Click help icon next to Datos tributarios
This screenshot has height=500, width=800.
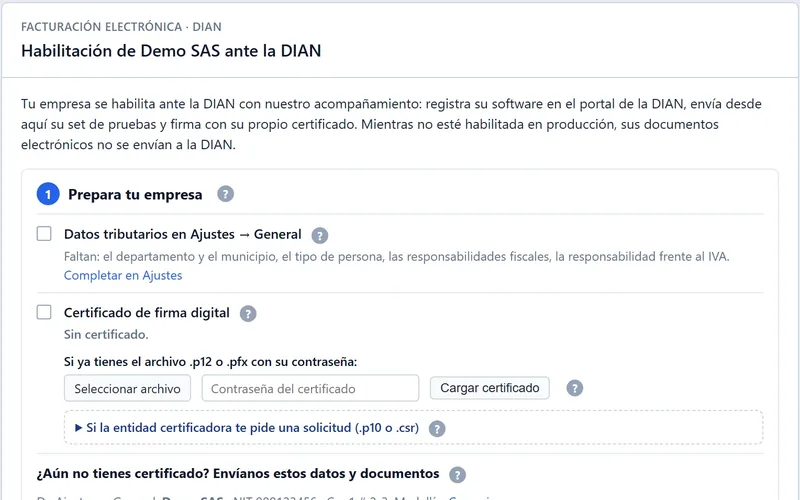click(x=320, y=235)
